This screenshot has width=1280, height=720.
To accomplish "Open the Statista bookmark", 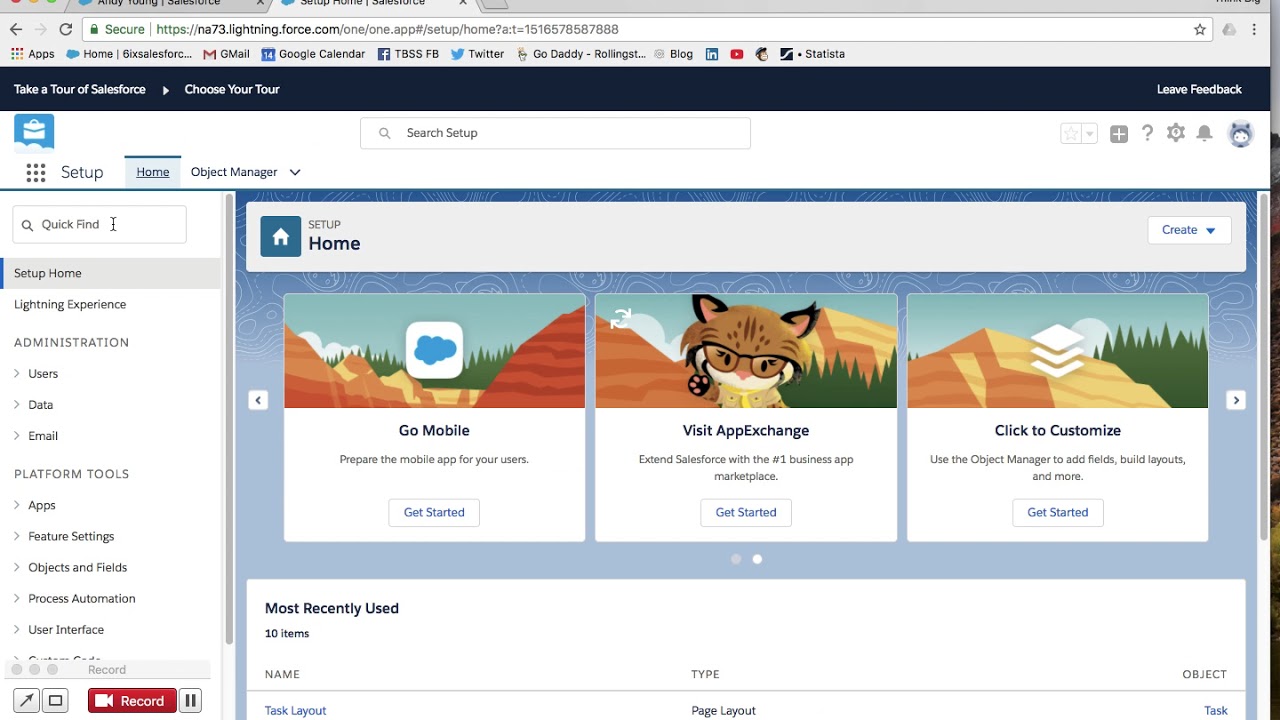I will 813,54.
